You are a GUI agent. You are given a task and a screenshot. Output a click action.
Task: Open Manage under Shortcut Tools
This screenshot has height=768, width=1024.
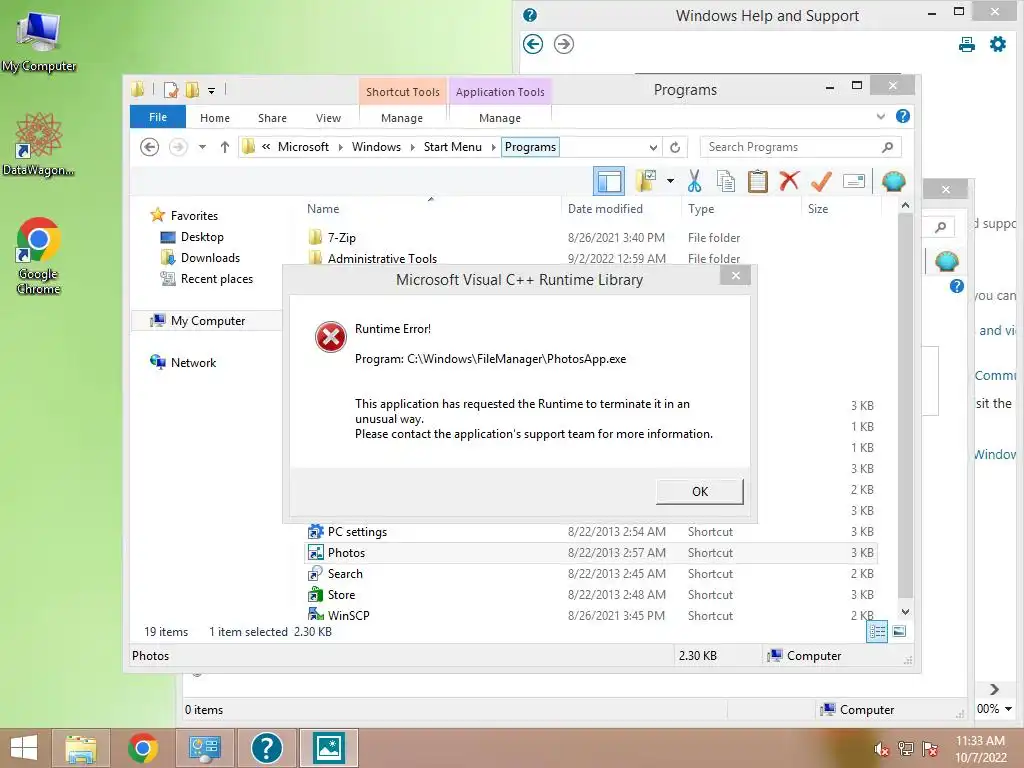click(402, 118)
